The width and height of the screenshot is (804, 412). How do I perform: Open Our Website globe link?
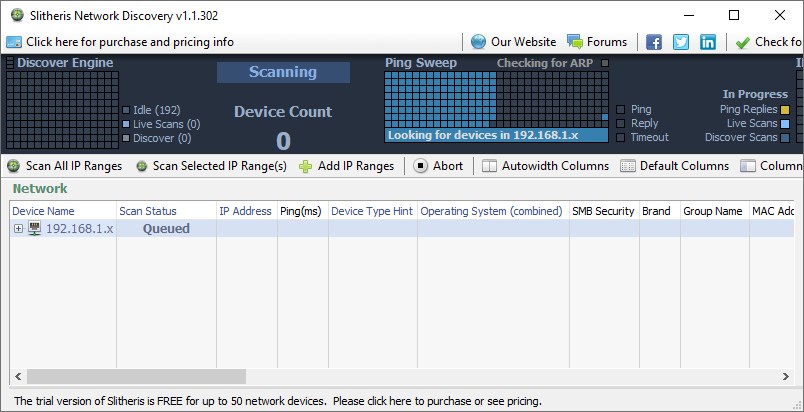(513, 42)
